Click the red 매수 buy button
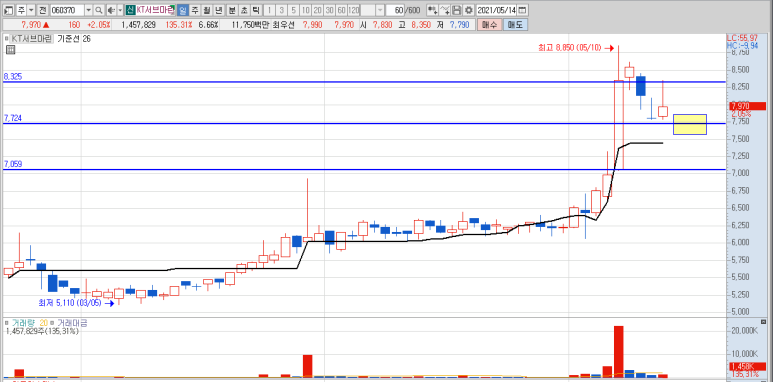 [490, 25]
